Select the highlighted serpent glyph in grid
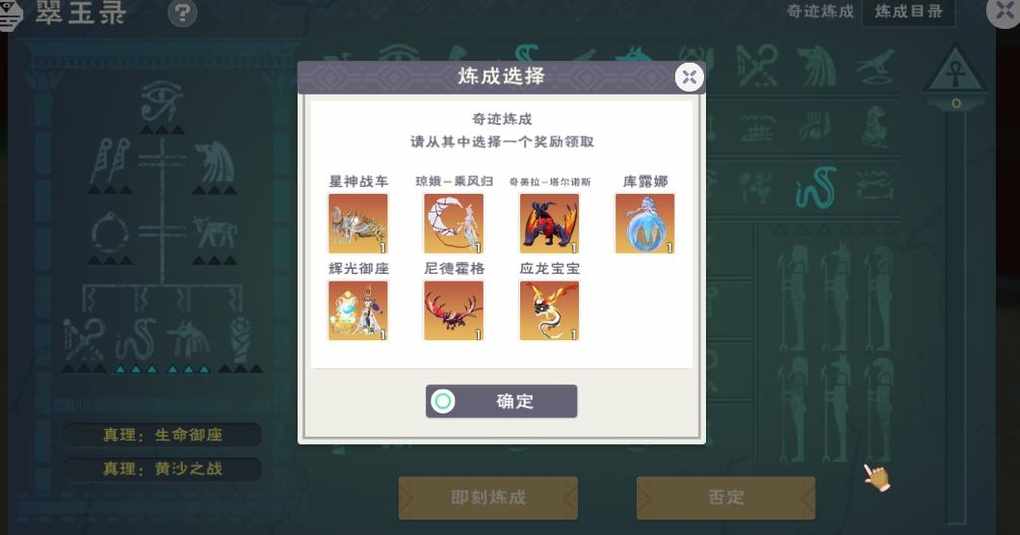1020x535 pixels. pos(815,187)
